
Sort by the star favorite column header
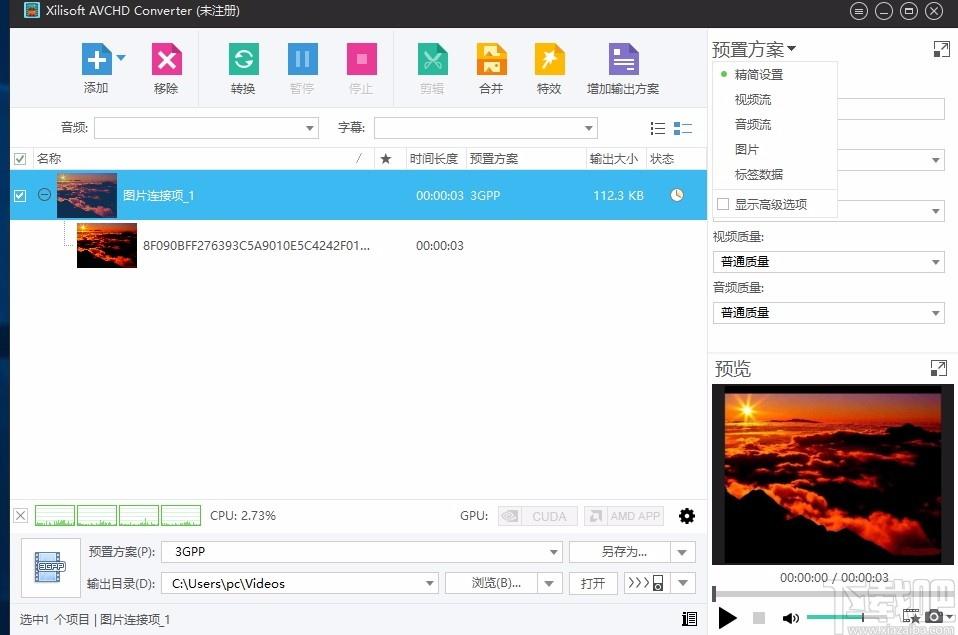click(x=386, y=159)
